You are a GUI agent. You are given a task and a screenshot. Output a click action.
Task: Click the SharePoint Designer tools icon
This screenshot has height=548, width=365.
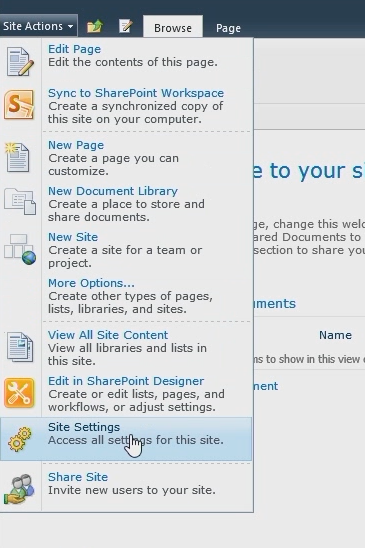point(19,393)
